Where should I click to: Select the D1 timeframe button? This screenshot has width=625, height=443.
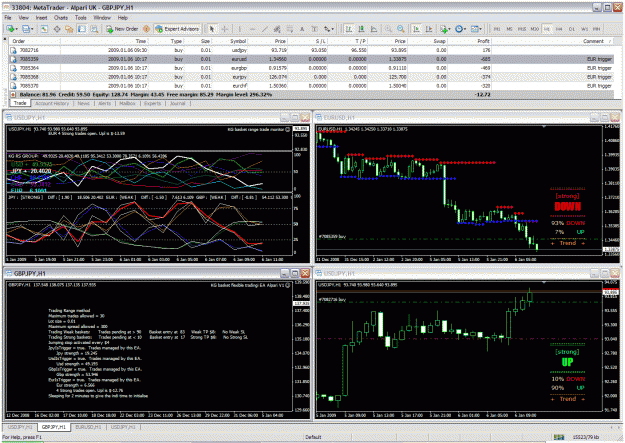pos(572,29)
